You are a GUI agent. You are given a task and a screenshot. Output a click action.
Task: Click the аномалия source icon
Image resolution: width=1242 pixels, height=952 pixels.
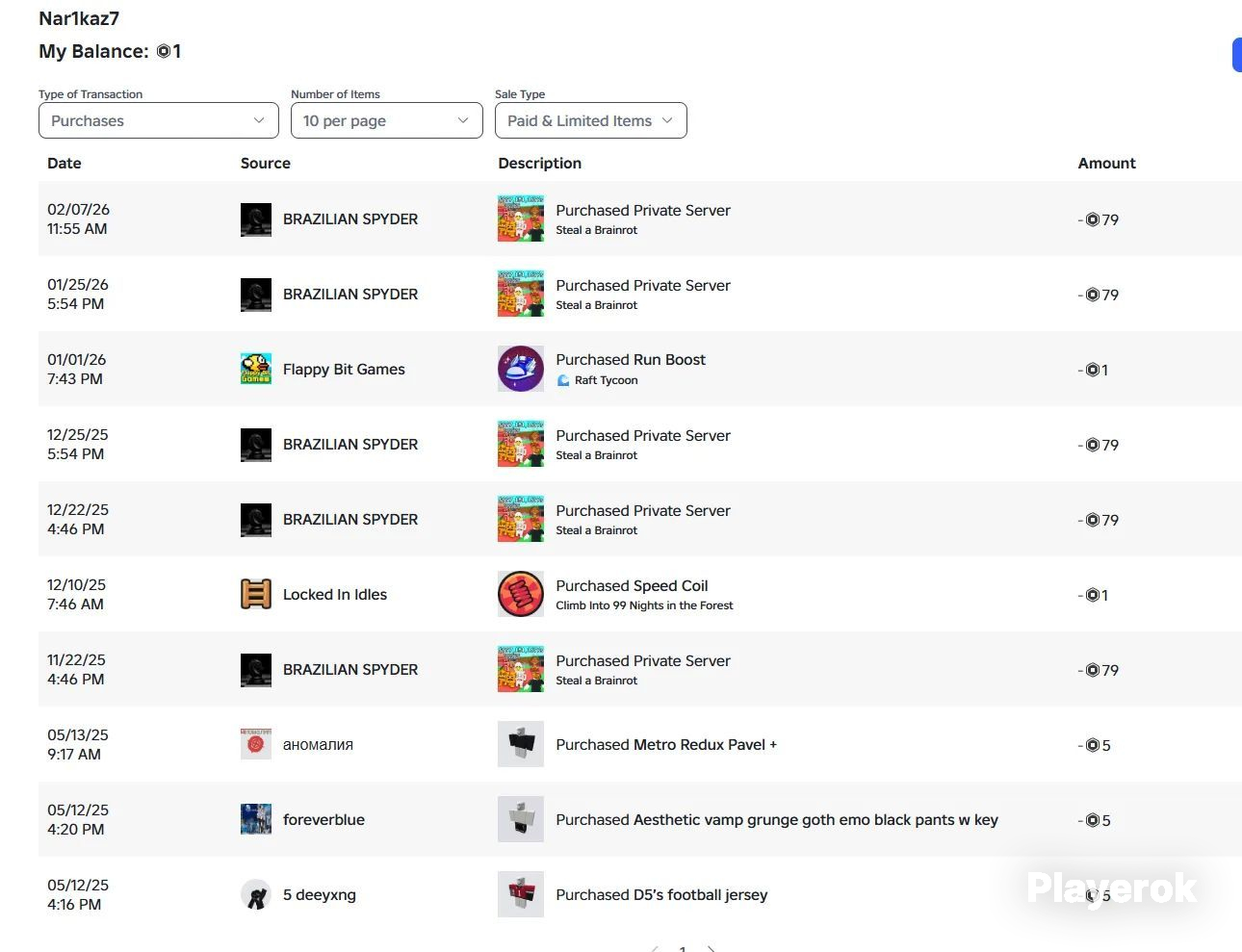click(256, 744)
